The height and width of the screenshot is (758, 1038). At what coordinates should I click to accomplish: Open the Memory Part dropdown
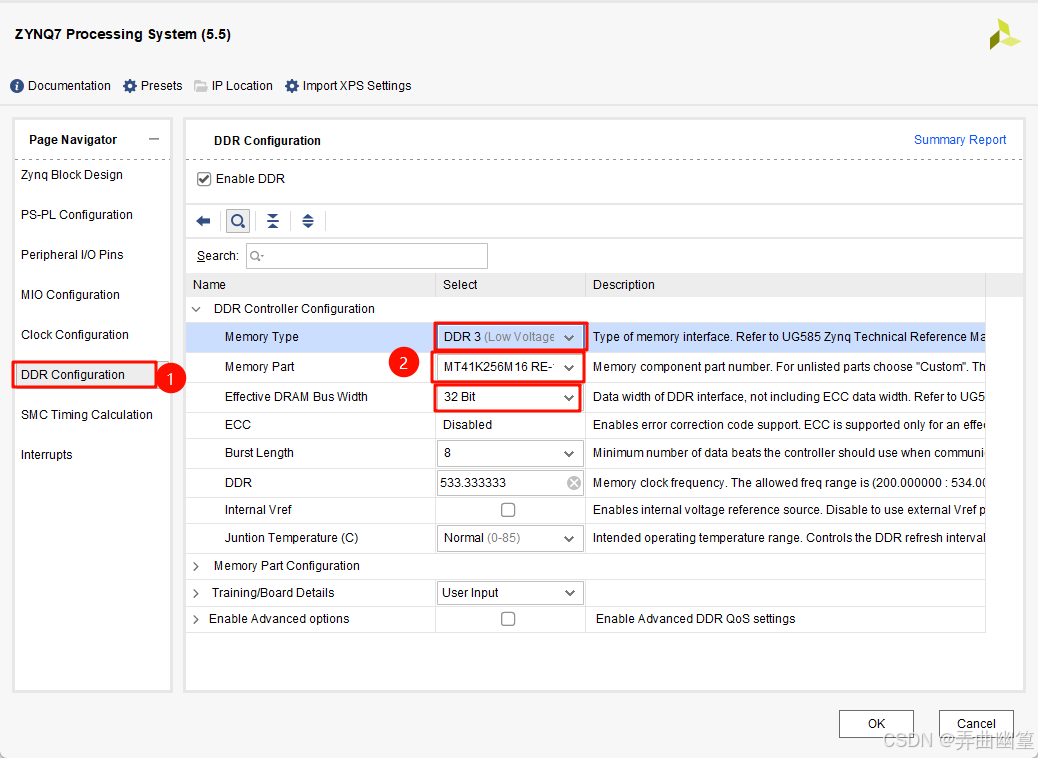(x=508, y=367)
